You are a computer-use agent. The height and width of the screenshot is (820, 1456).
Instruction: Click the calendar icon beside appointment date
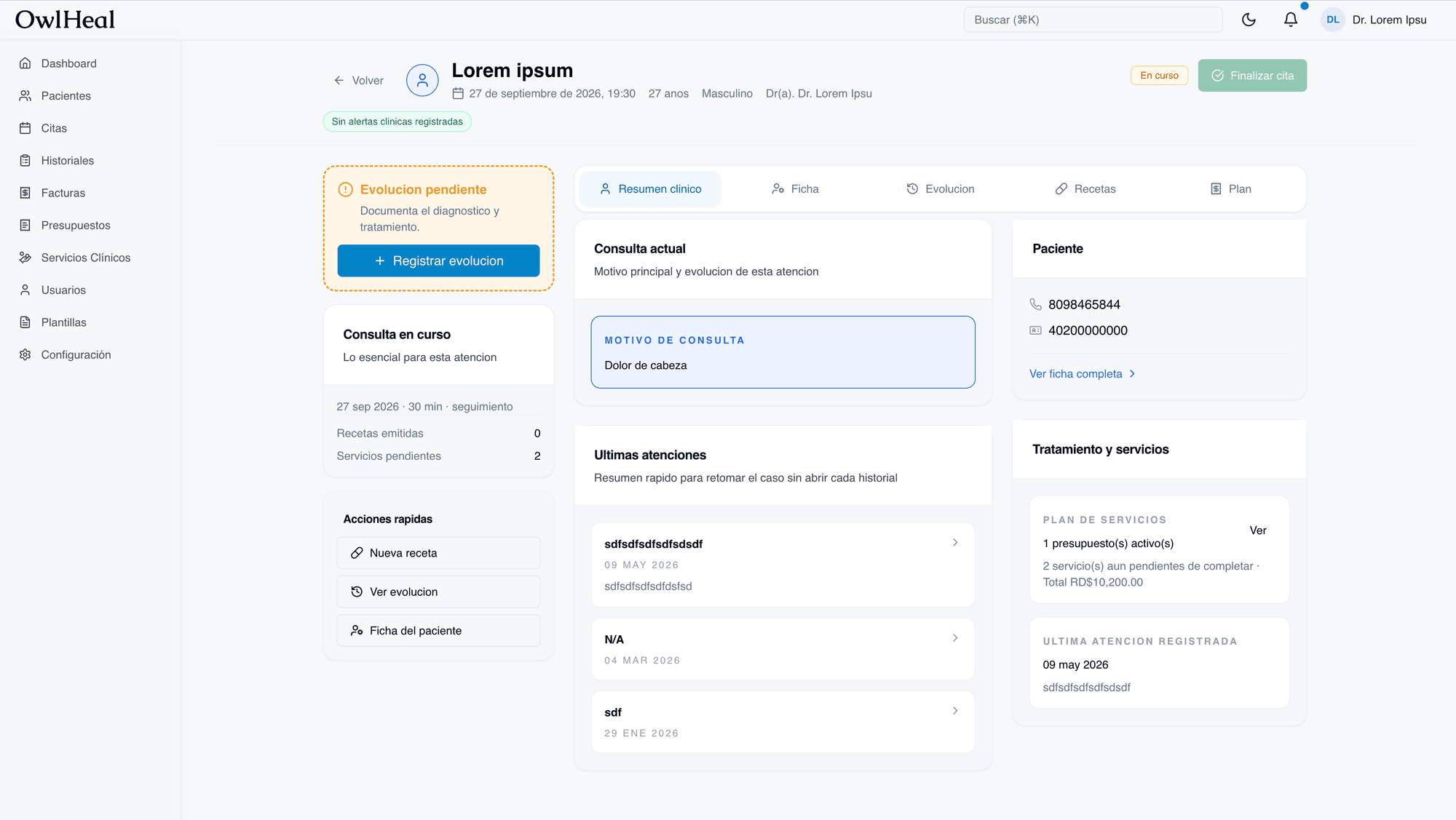(x=458, y=94)
